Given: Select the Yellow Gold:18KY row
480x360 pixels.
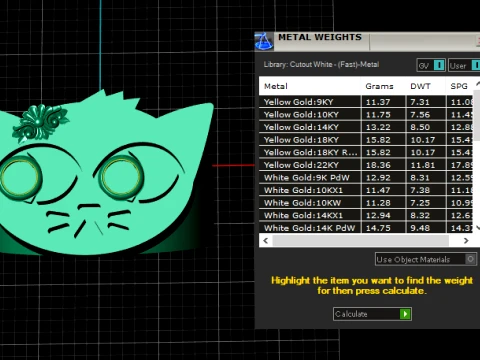Looking at the screenshot, I should (x=366, y=140).
